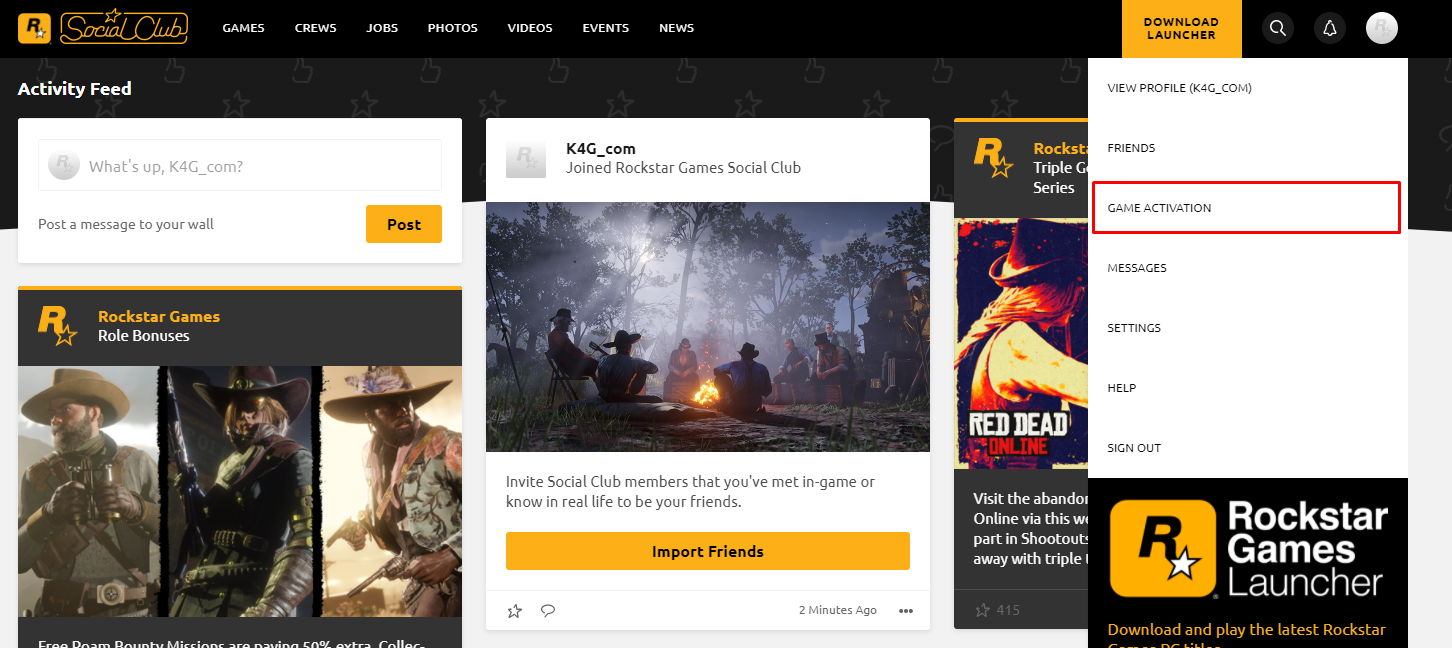Click the Import Friends button
Viewport: 1452px width, 648px height.
(x=707, y=551)
